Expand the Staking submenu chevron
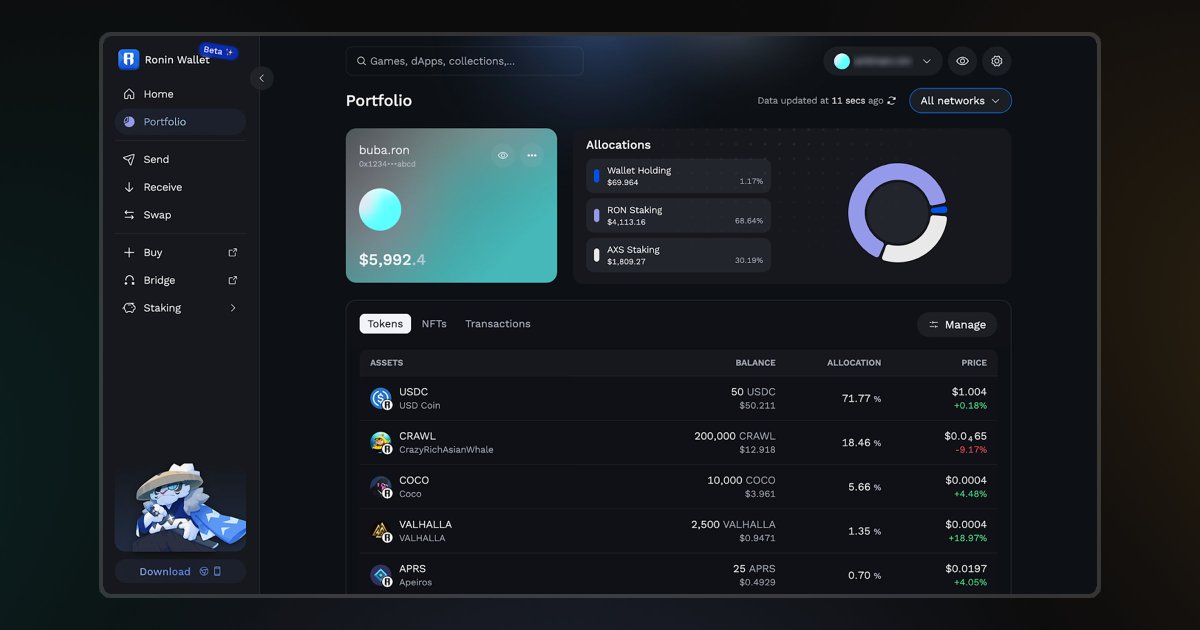 coord(233,308)
